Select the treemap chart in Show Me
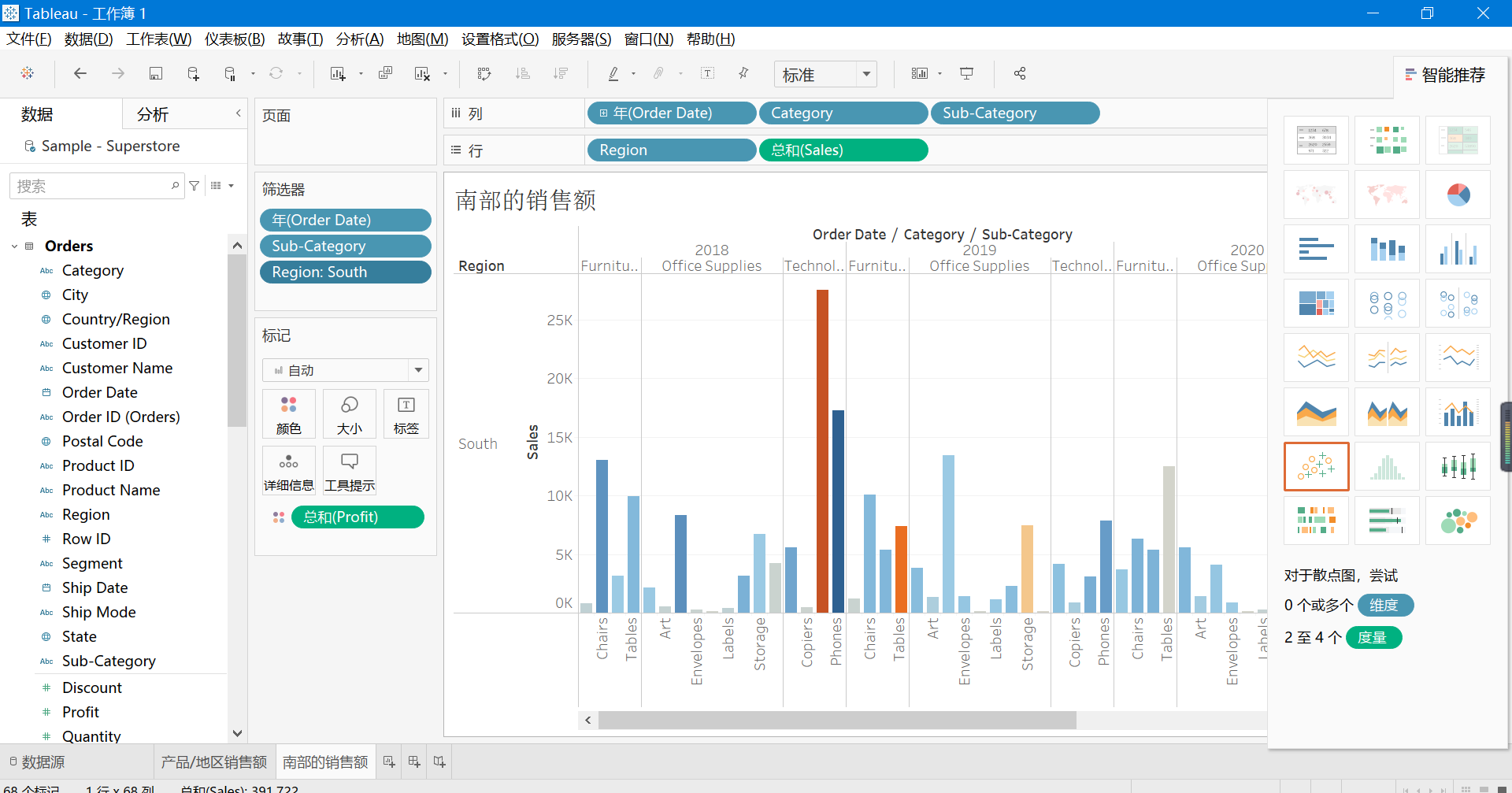The height and width of the screenshot is (793, 1512). point(1316,303)
